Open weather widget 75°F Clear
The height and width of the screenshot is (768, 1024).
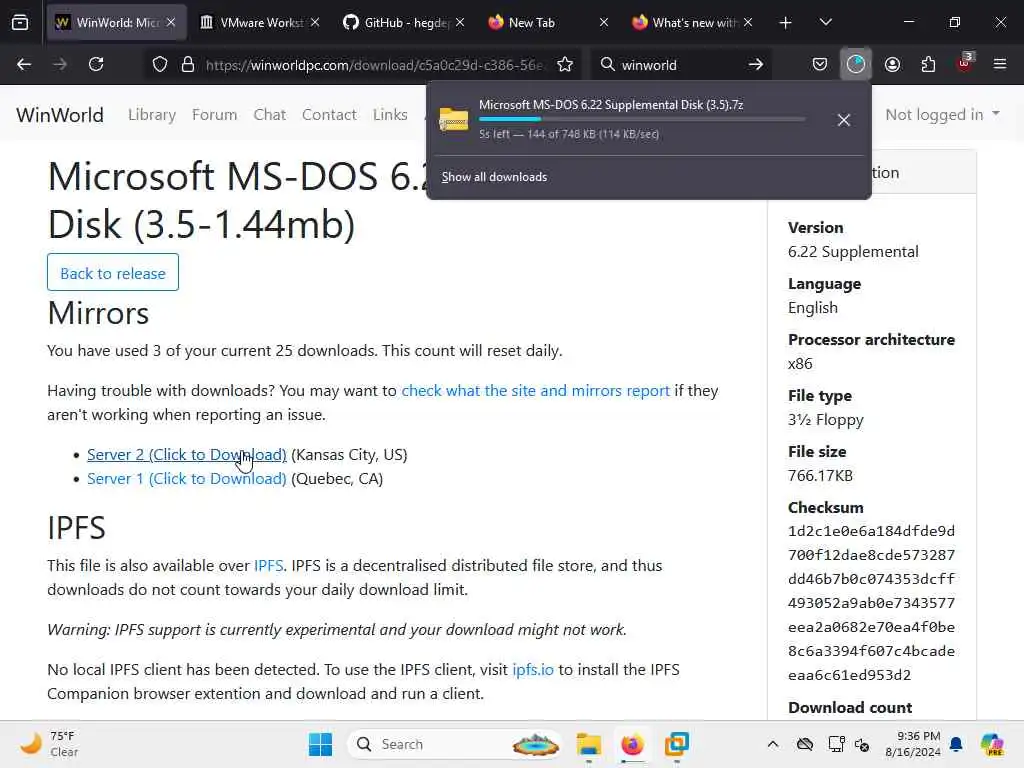point(50,744)
